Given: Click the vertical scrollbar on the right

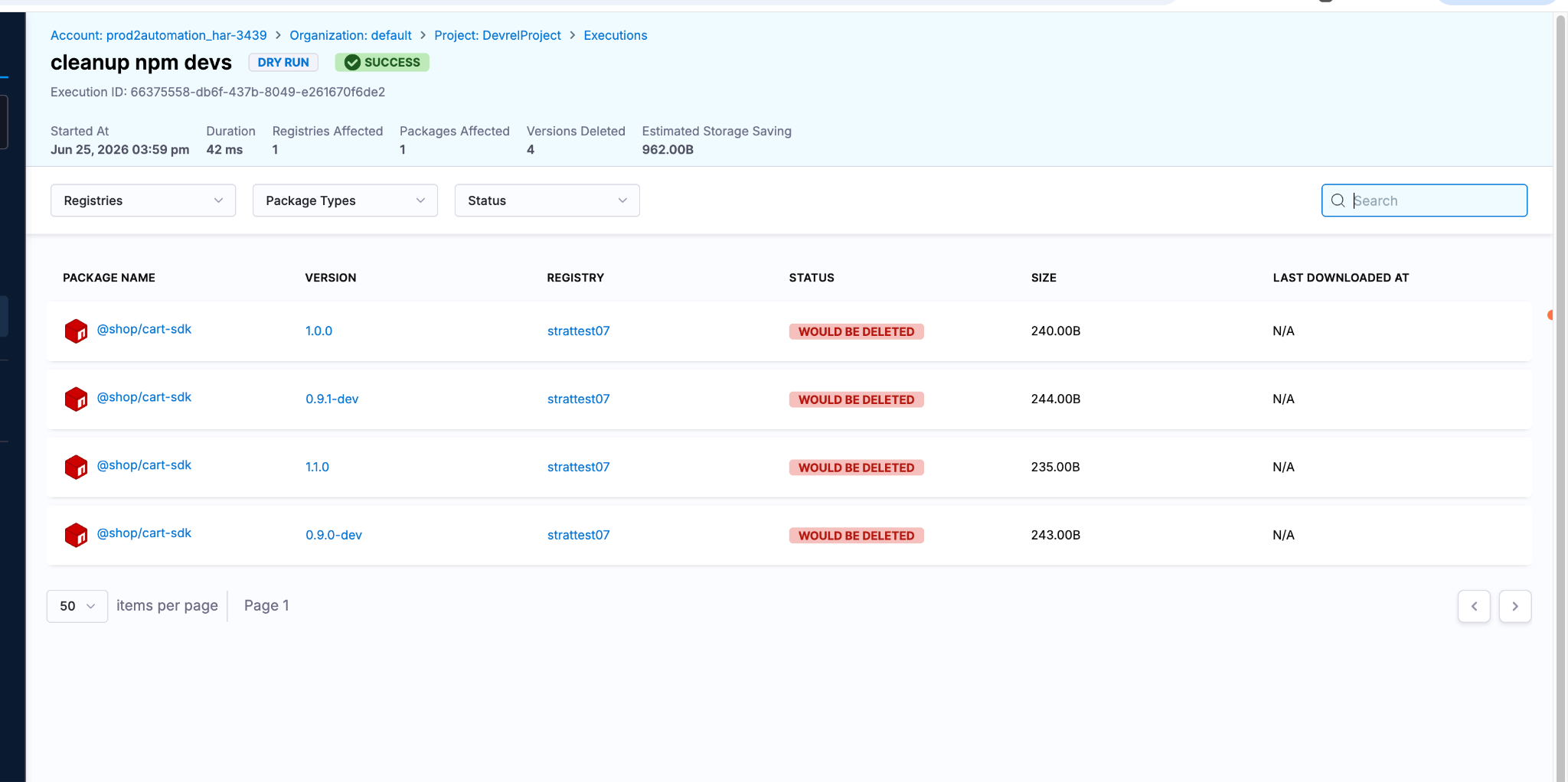Looking at the screenshot, I should click(1560, 398).
